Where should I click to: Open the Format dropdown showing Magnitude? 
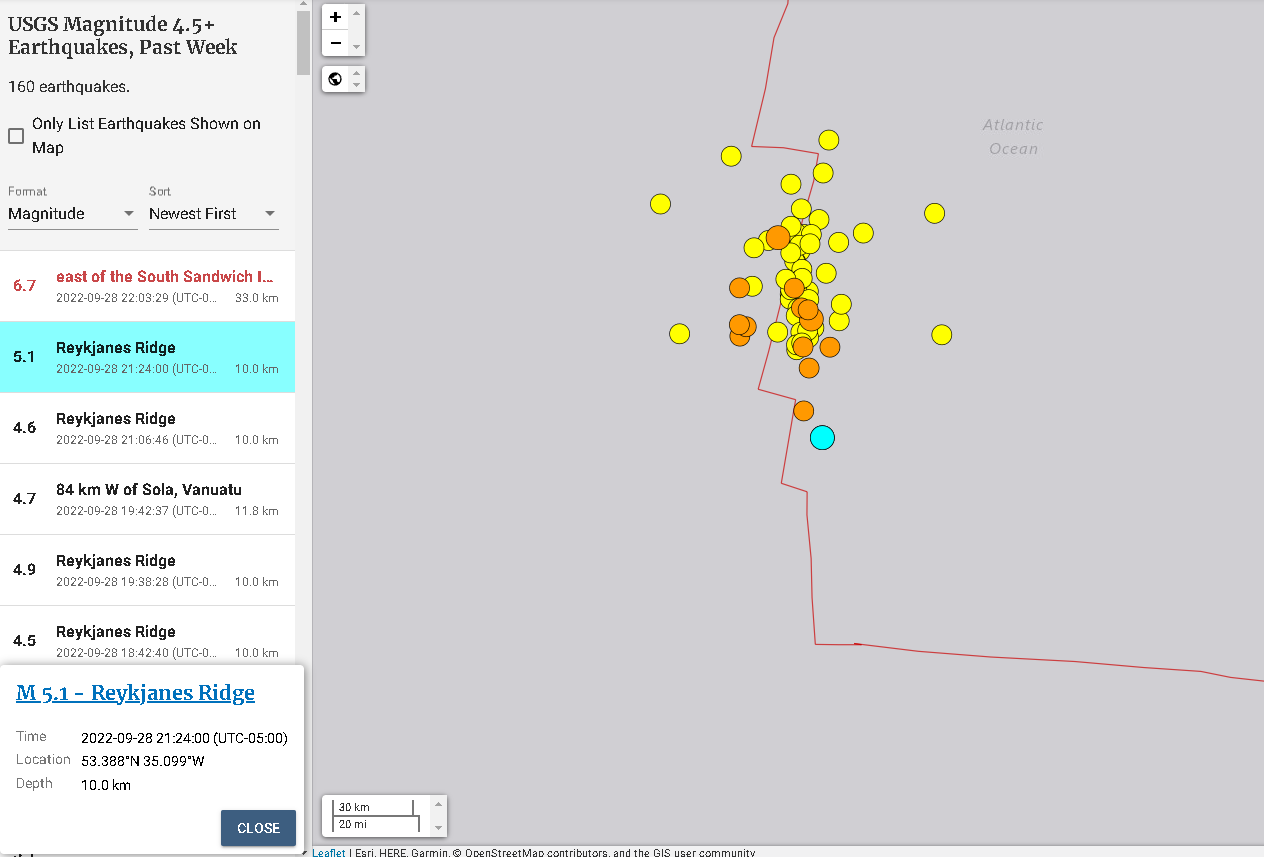72,214
